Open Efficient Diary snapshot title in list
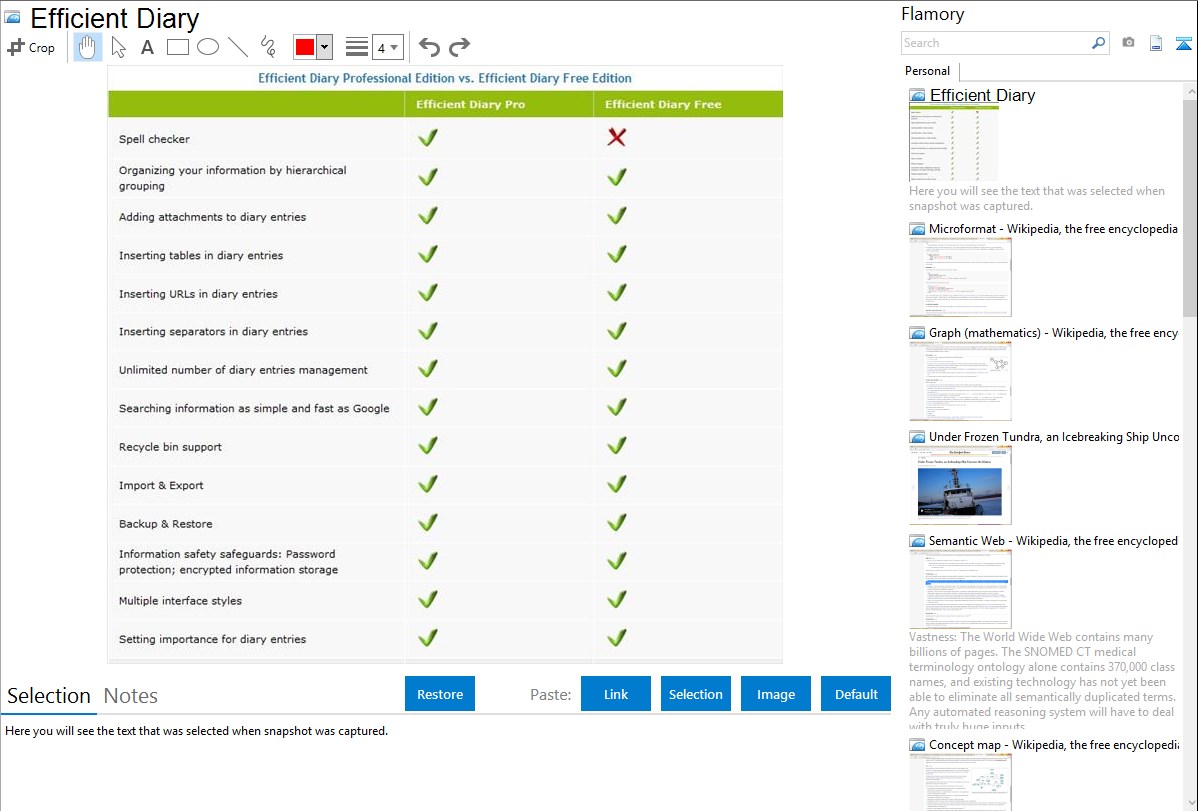Image resolution: width=1198 pixels, height=811 pixels. pos(983,96)
